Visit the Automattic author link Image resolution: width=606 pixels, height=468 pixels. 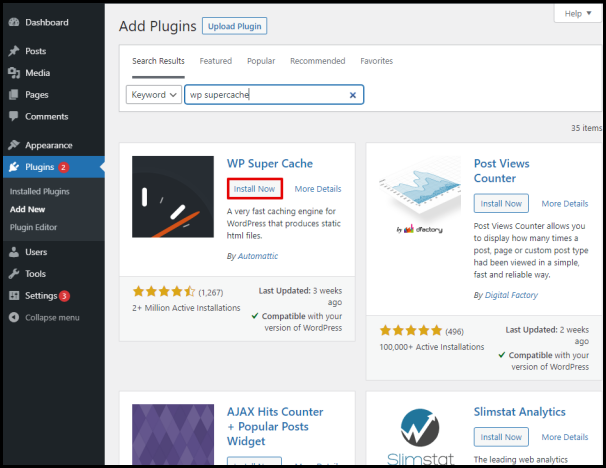coord(258,256)
